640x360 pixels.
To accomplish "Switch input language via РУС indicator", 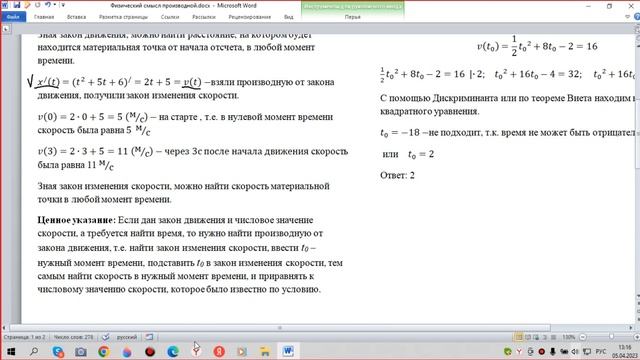I will (x=600, y=351).
